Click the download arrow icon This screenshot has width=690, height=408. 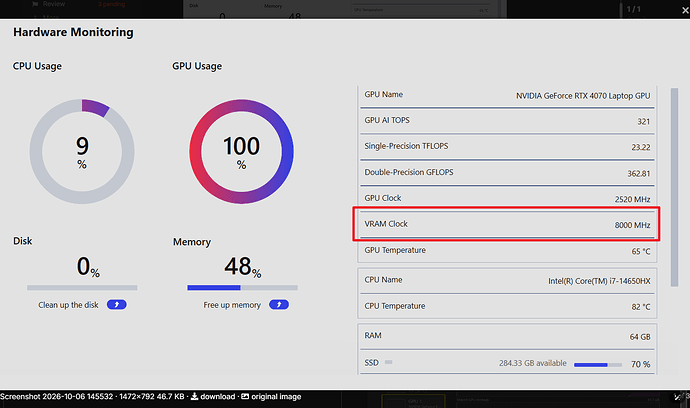[x=194, y=397]
